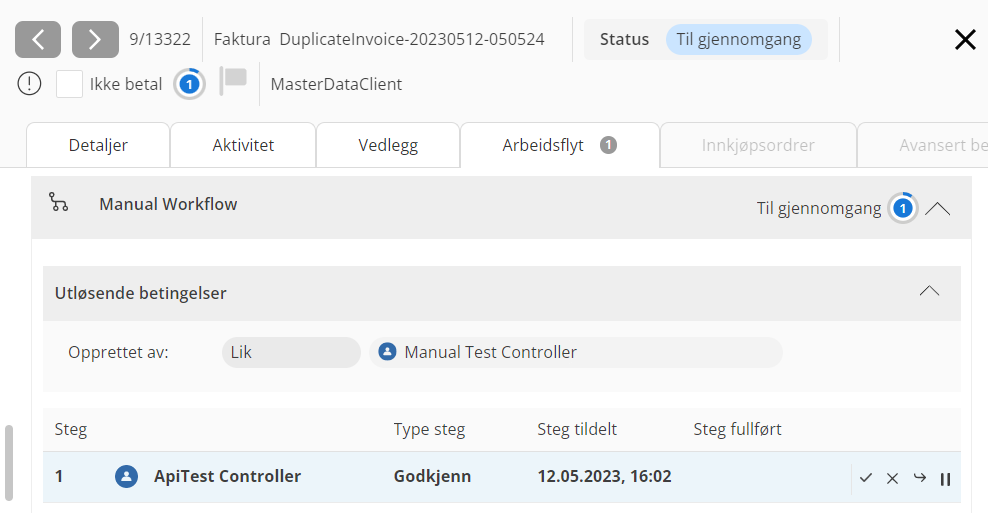Viewport: 988px width, 513px height.
Task: Click the Manual Workflow branch icon
Action: [59, 204]
